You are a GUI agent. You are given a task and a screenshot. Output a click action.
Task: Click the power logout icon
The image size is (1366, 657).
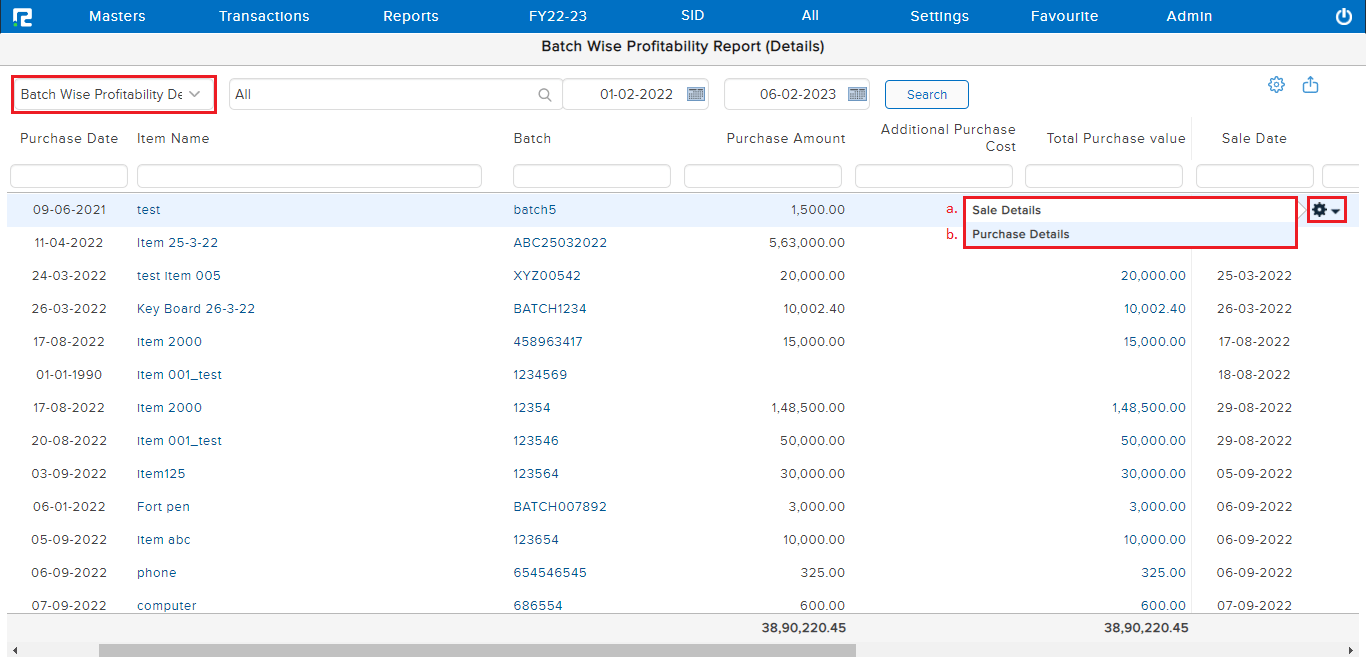(x=1343, y=16)
